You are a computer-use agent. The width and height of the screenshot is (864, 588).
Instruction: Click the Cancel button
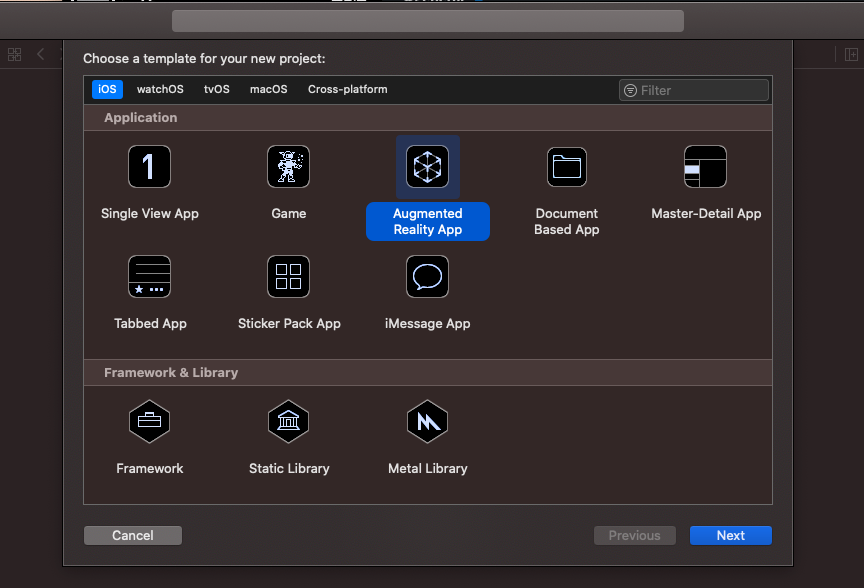(133, 535)
